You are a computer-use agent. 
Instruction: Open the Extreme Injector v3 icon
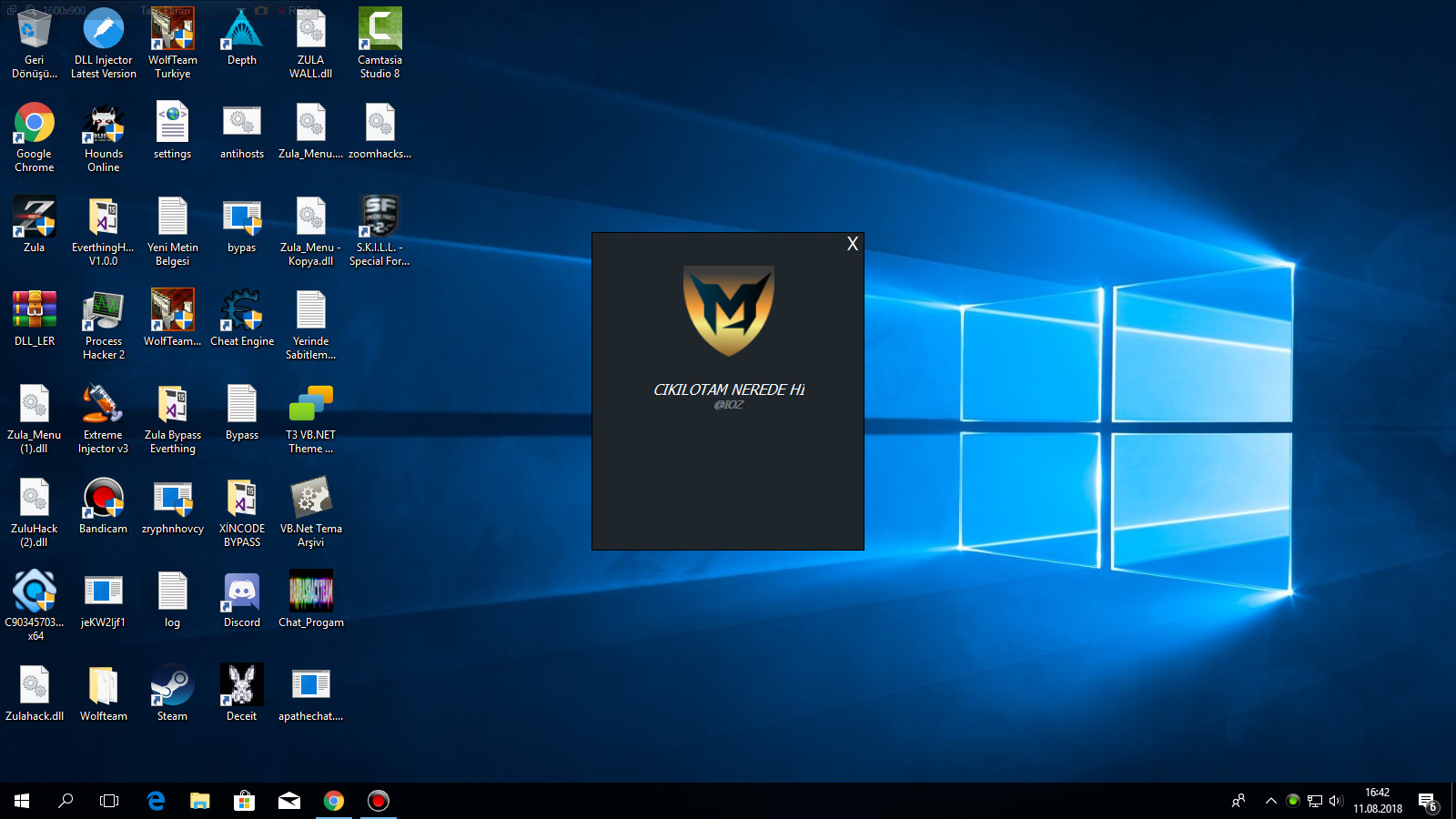(x=104, y=419)
